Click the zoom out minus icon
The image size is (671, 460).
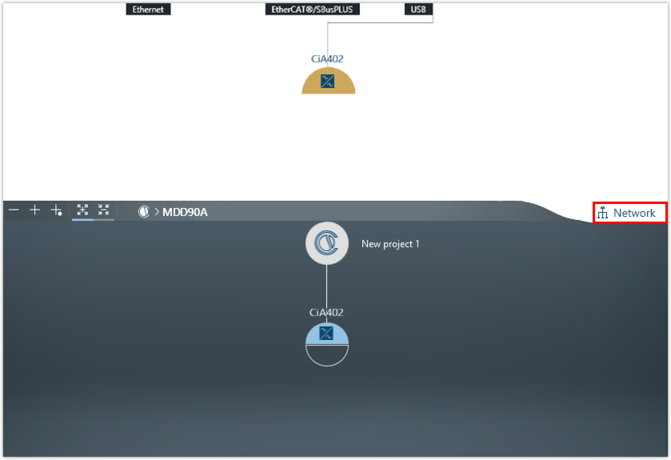(14, 210)
